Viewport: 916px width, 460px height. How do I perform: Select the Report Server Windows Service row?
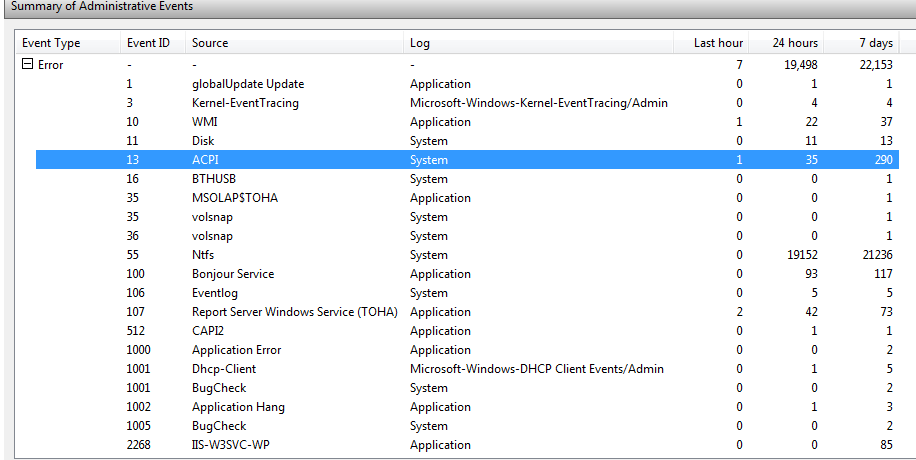click(x=295, y=312)
